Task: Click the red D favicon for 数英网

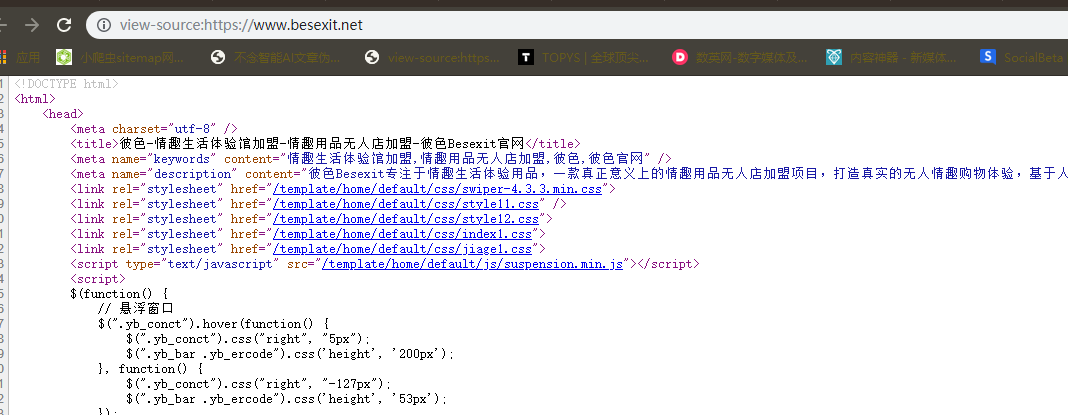Action: click(x=680, y=57)
